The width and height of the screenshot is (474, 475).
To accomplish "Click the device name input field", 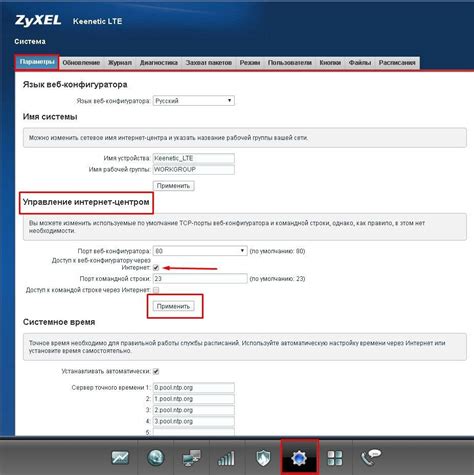I will click(x=194, y=158).
